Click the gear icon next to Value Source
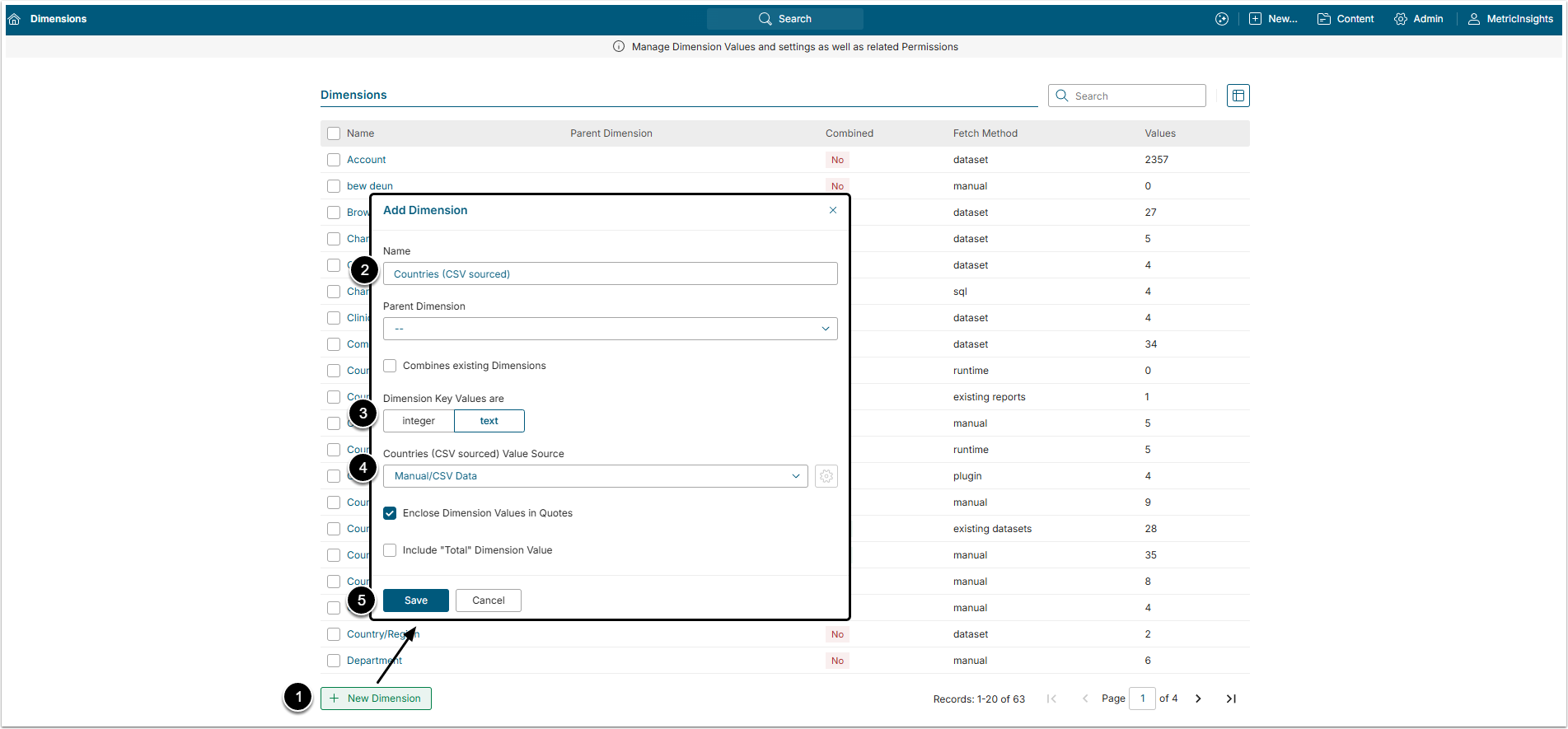Image resolution: width=1568 pixels, height=729 pixels. click(x=826, y=476)
